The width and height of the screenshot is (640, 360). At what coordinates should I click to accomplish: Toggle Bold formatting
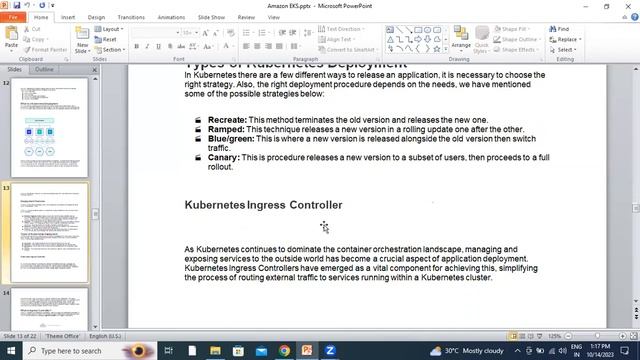[137, 46]
